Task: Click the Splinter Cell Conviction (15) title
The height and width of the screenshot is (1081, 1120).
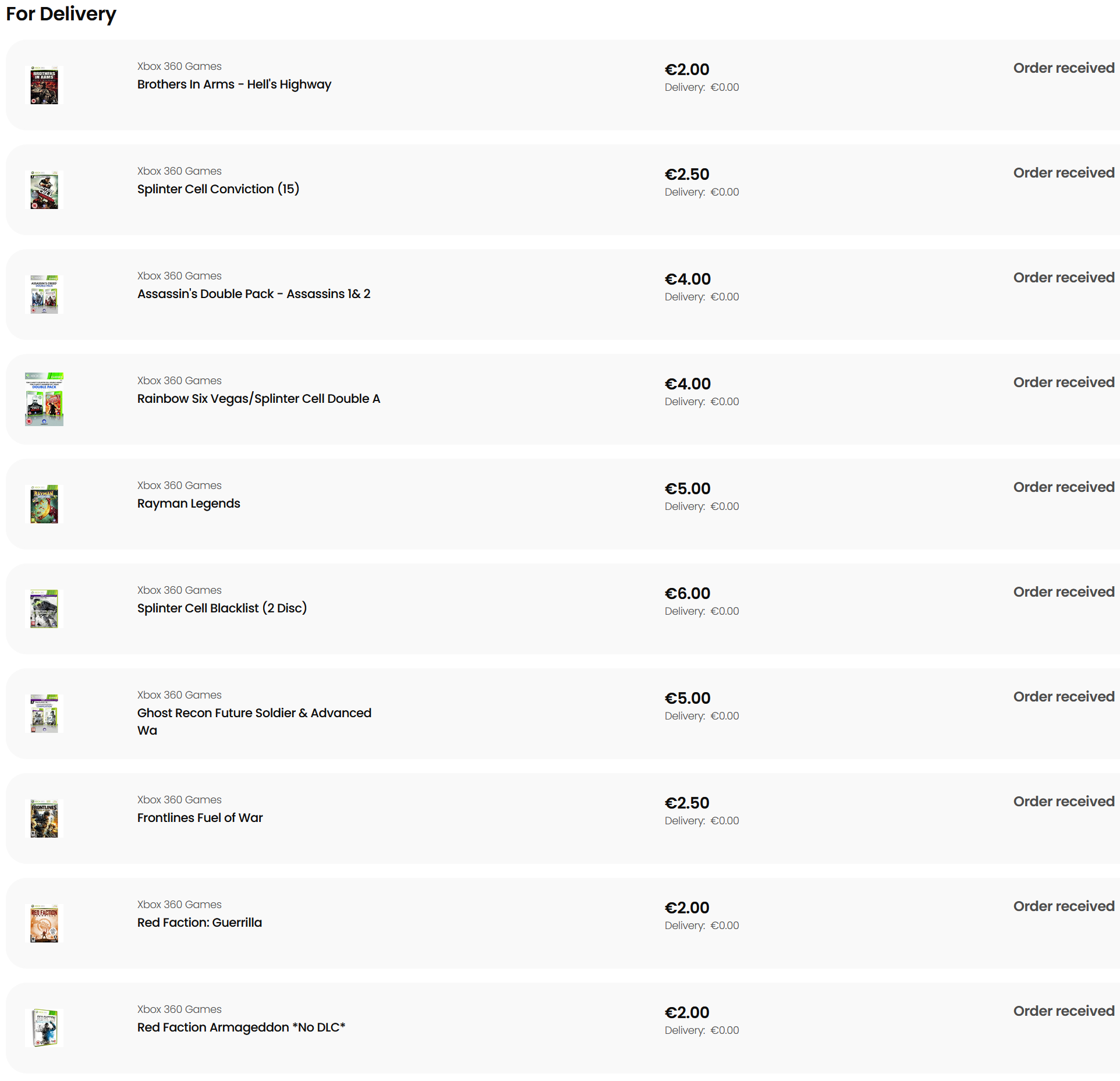Action: pos(218,189)
